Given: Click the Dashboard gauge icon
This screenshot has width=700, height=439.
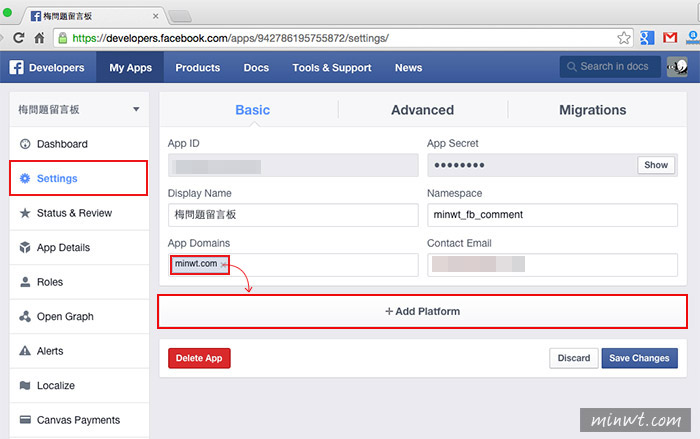Looking at the screenshot, I should tap(25, 144).
